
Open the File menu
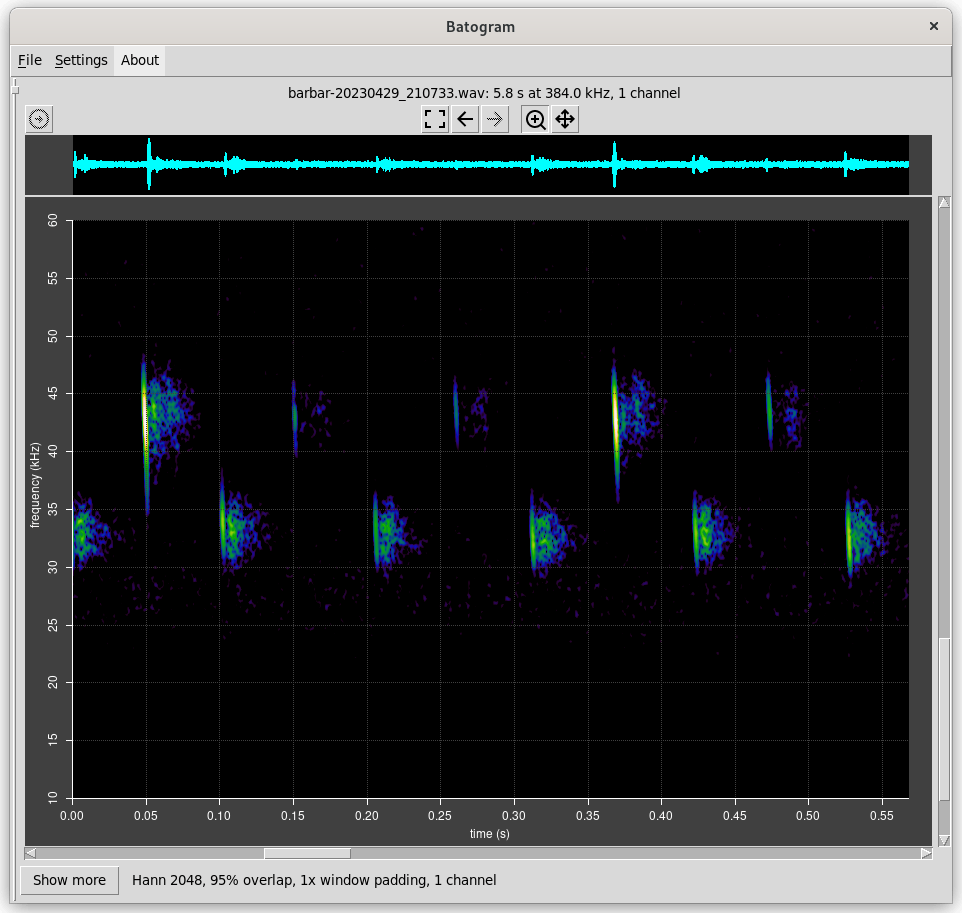(x=30, y=60)
